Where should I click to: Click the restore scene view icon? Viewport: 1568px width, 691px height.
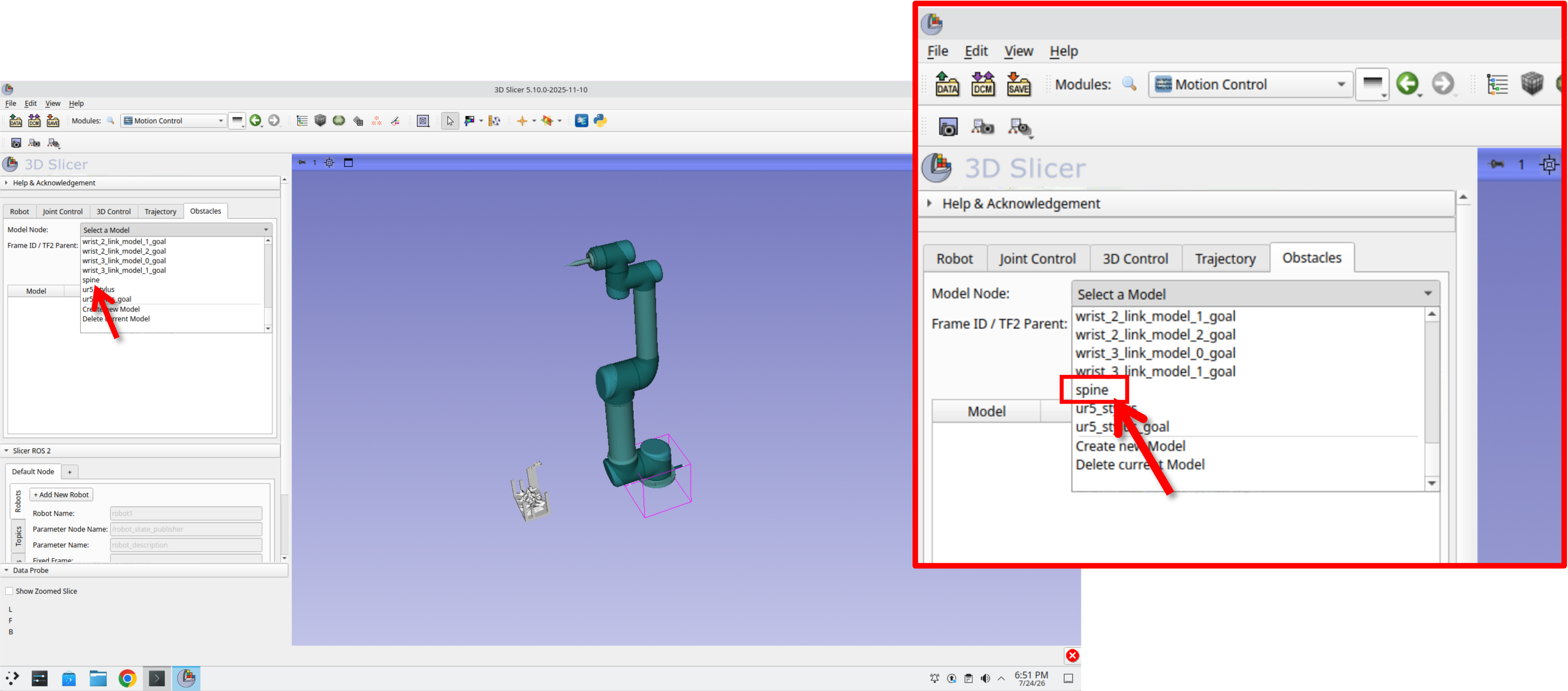click(x=54, y=143)
